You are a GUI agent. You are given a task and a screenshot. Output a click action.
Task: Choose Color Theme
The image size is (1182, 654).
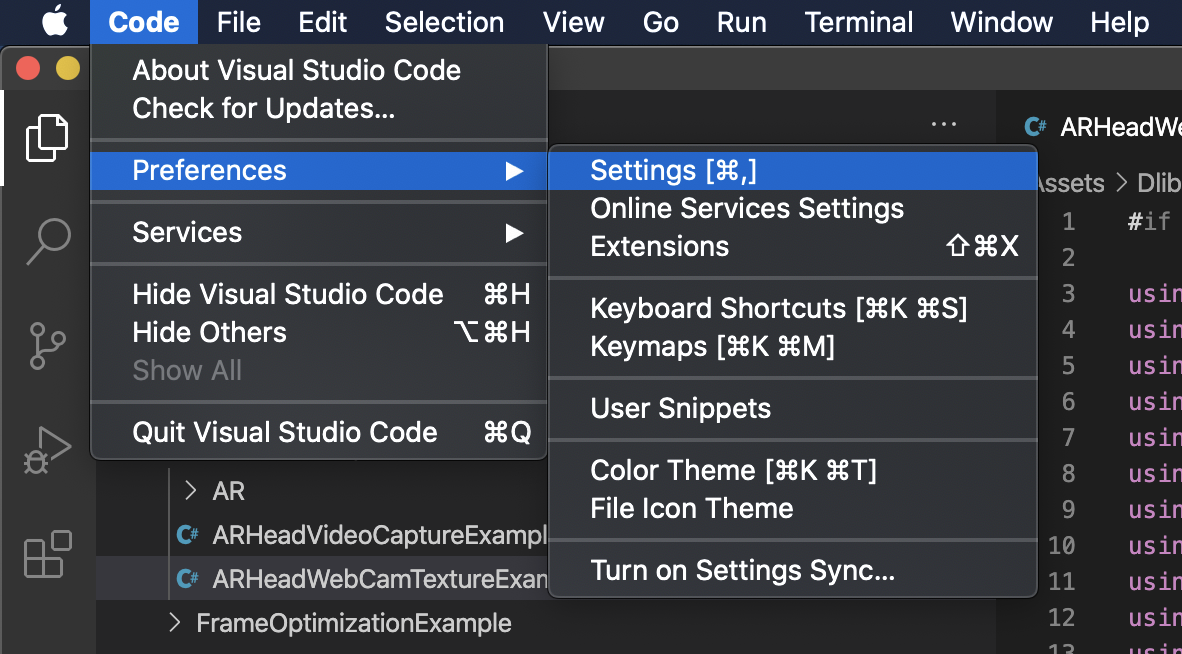(793, 471)
